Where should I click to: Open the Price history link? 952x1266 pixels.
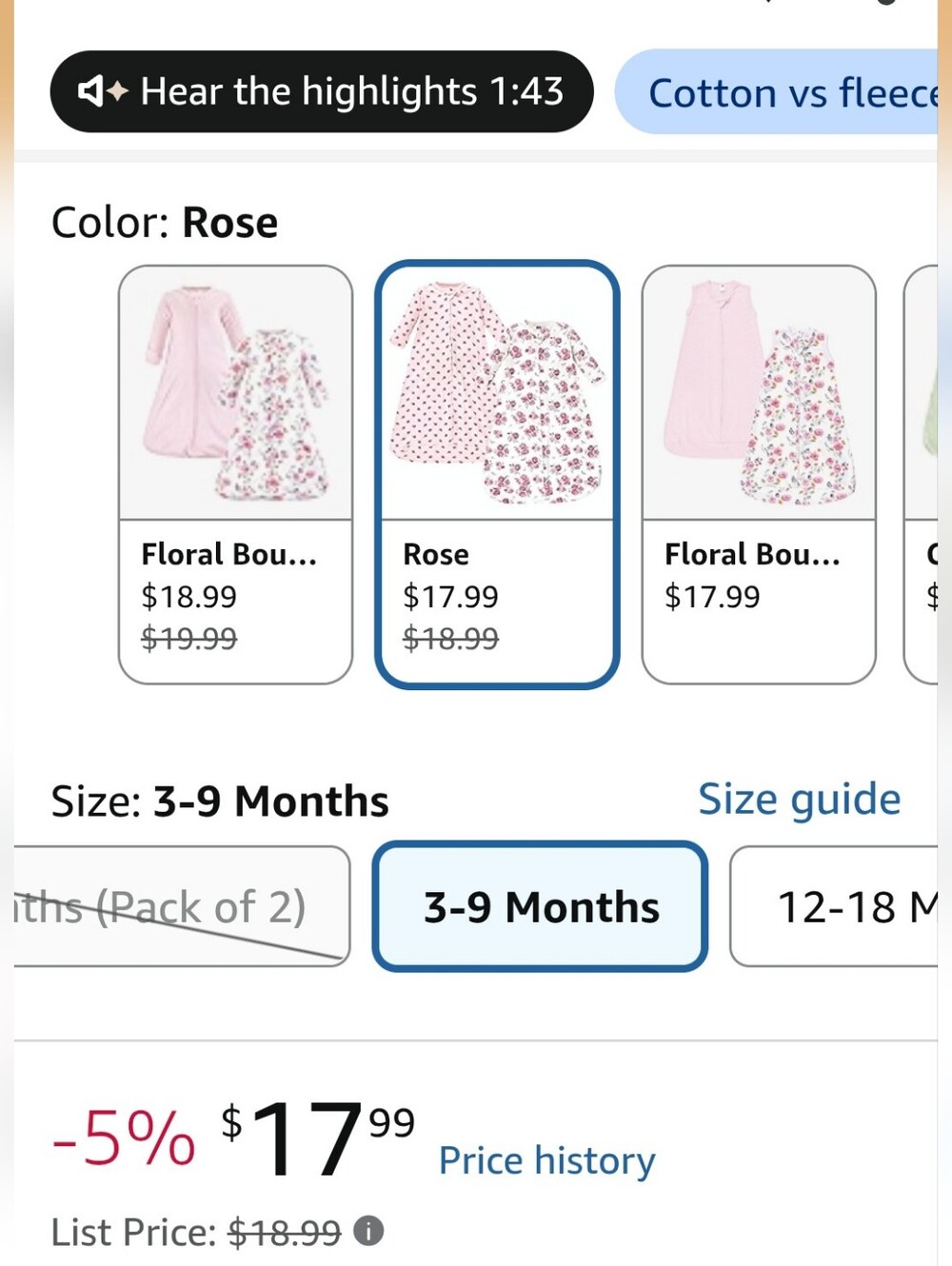pyautogui.click(x=546, y=1161)
